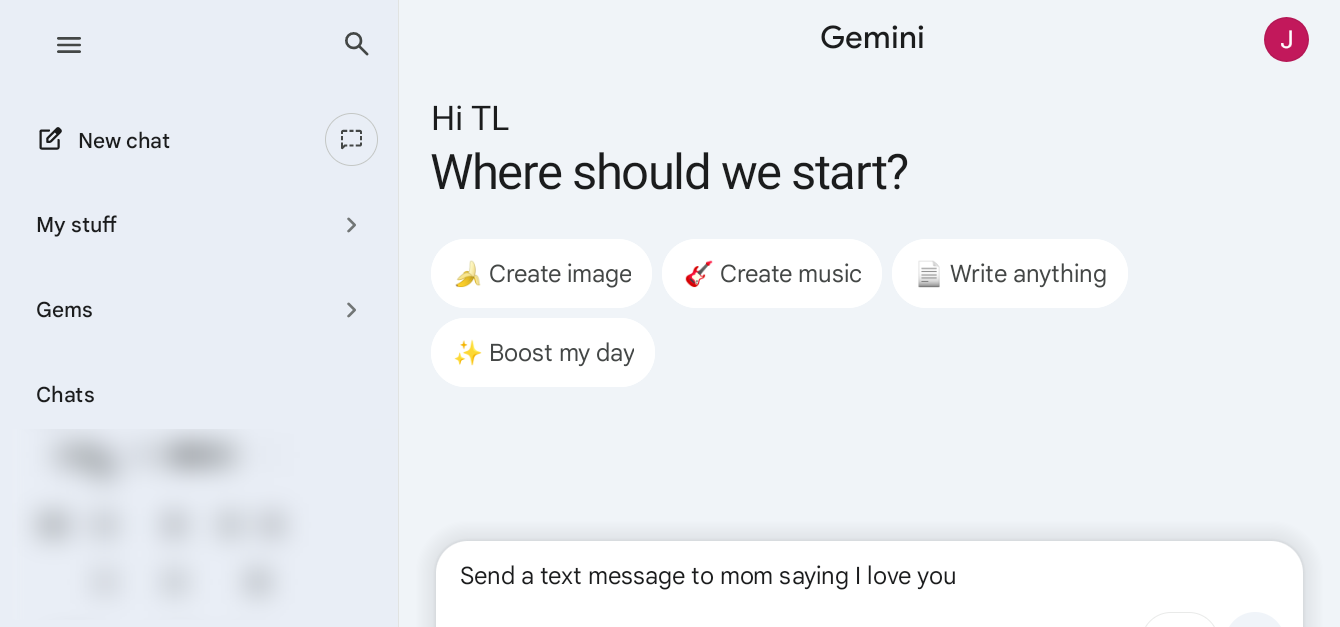
Task: Start a temporary chat with dashed-bubble icon
Action: pos(351,139)
